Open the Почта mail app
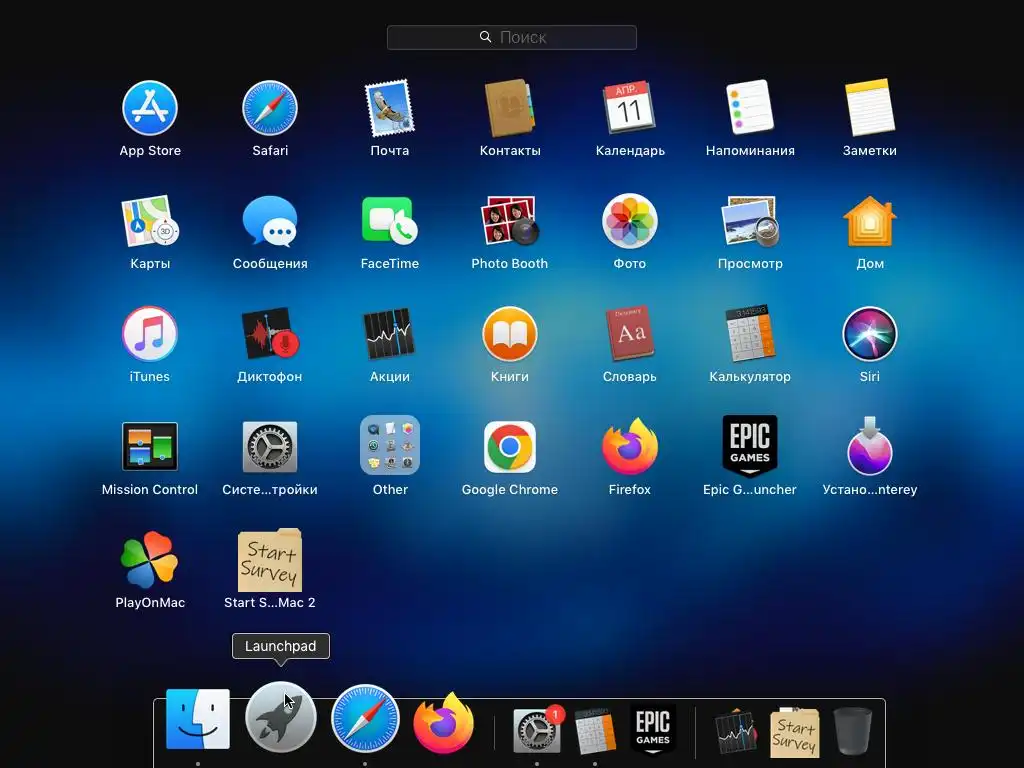This screenshot has width=1024, height=768. 390,108
